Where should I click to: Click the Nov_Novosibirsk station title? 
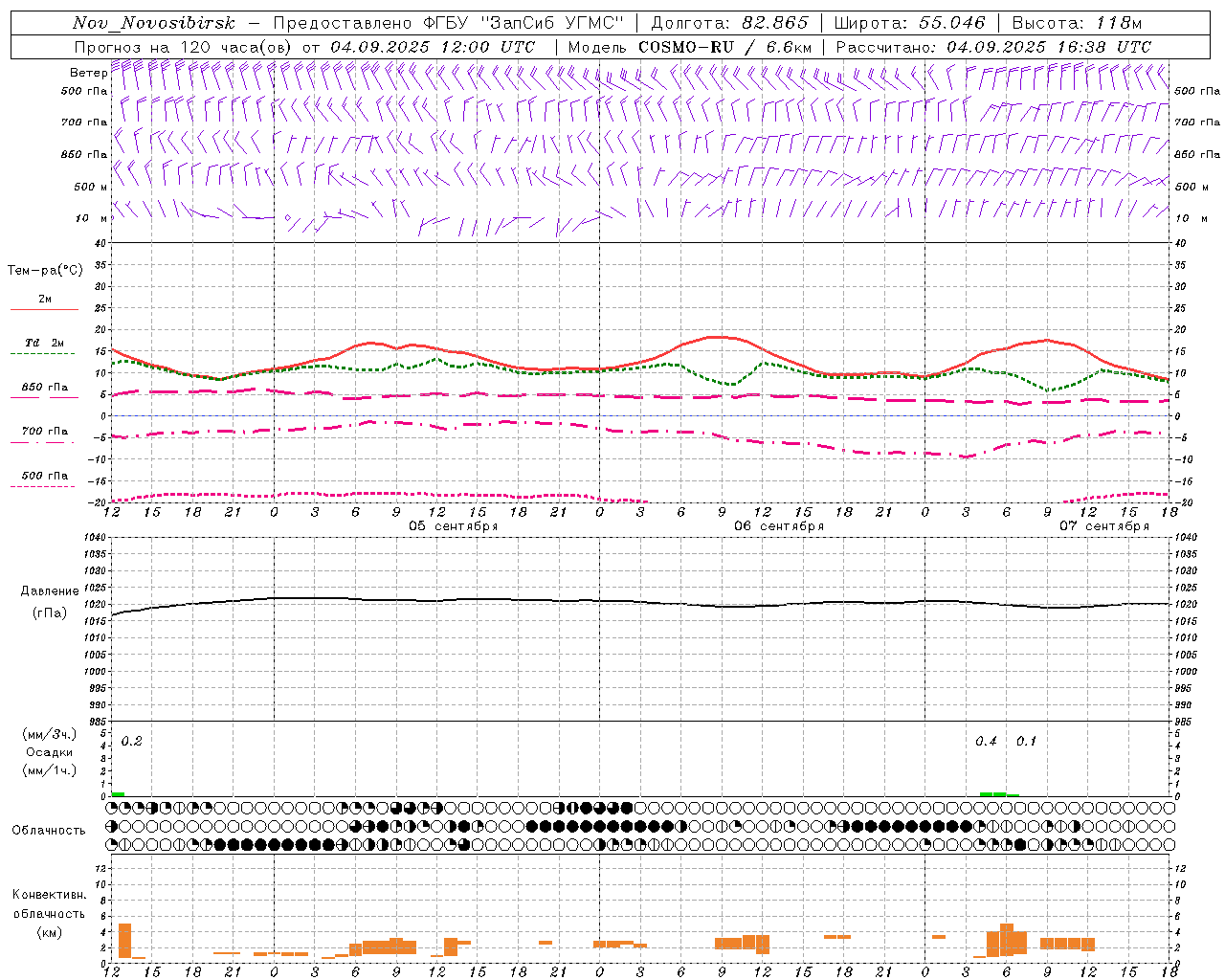pos(154,24)
